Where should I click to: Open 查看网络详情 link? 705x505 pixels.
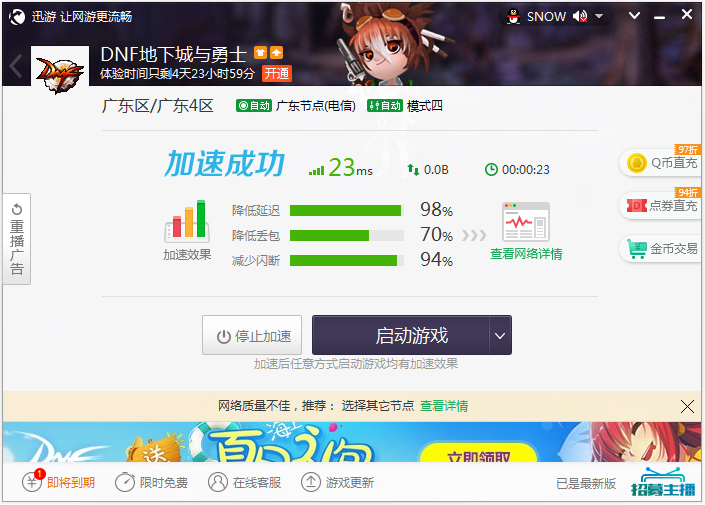click(x=526, y=254)
